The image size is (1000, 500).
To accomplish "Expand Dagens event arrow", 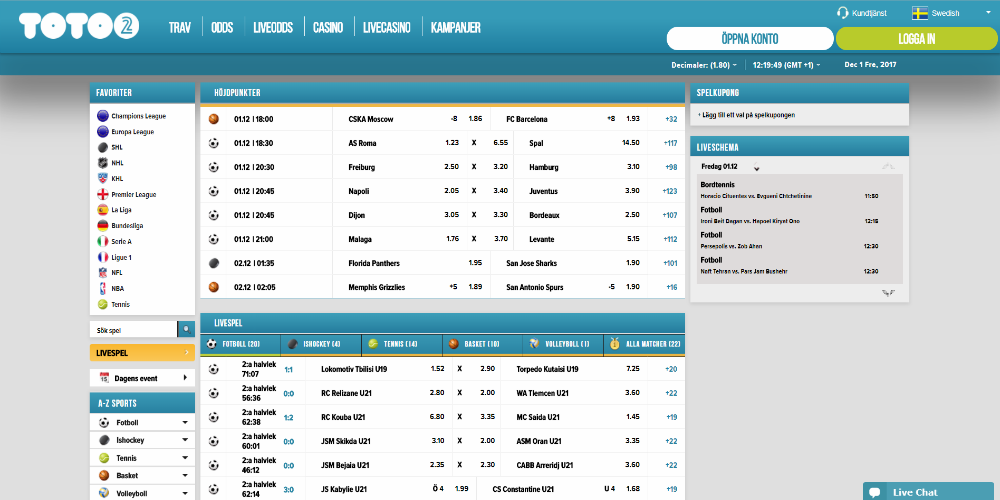I will point(185,378).
